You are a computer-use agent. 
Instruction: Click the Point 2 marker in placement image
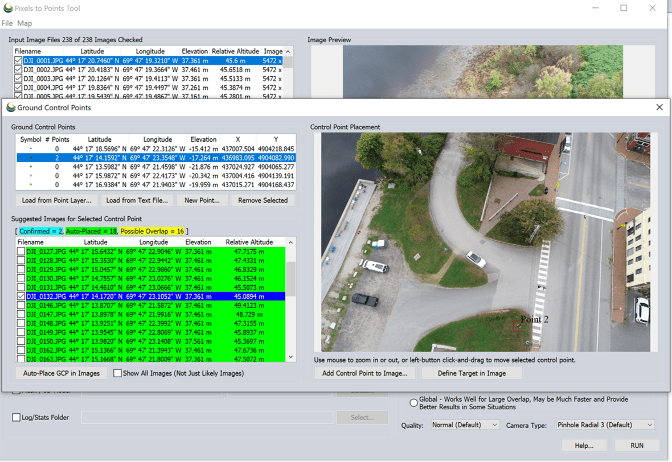[519, 326]
